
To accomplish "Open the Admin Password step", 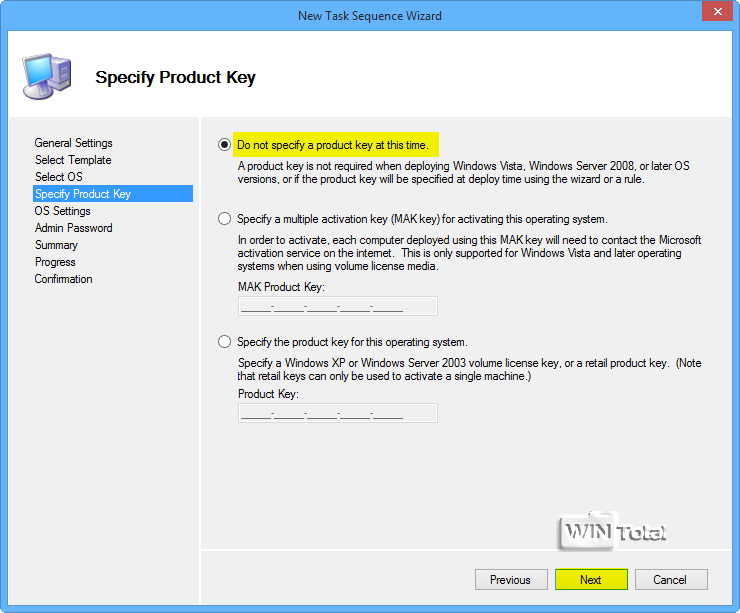I will pos(73,228).
